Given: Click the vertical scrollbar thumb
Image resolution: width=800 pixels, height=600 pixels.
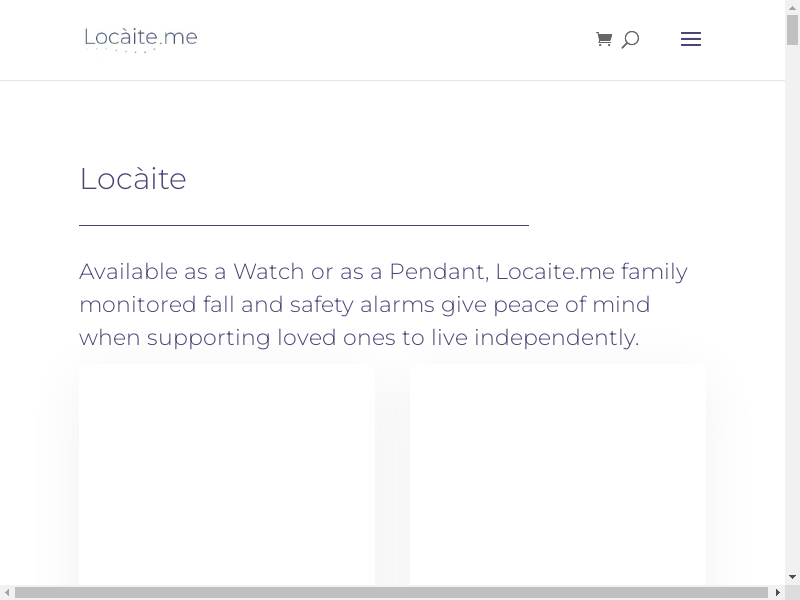Looking at the screenshot, I should 792,30.
